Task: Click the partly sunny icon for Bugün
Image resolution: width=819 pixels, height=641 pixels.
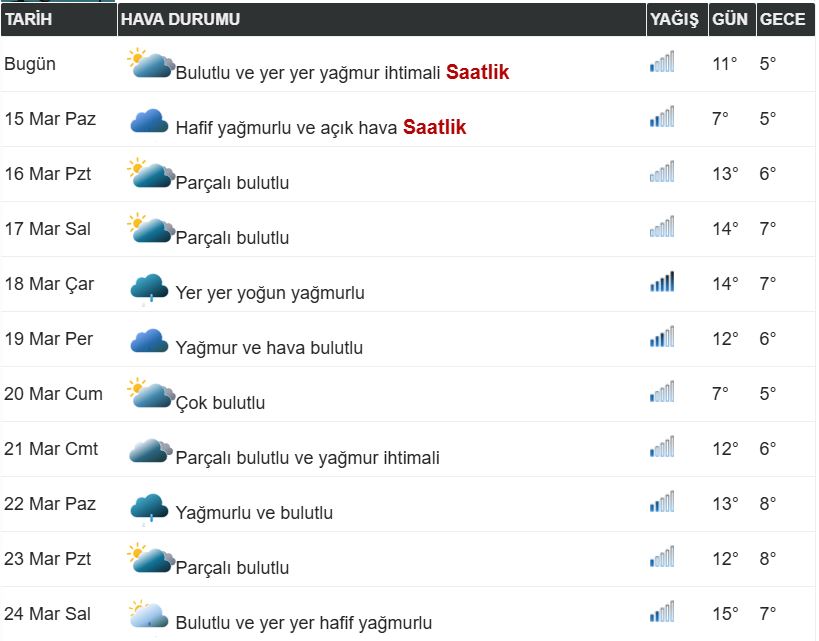Action: [151, 65]
